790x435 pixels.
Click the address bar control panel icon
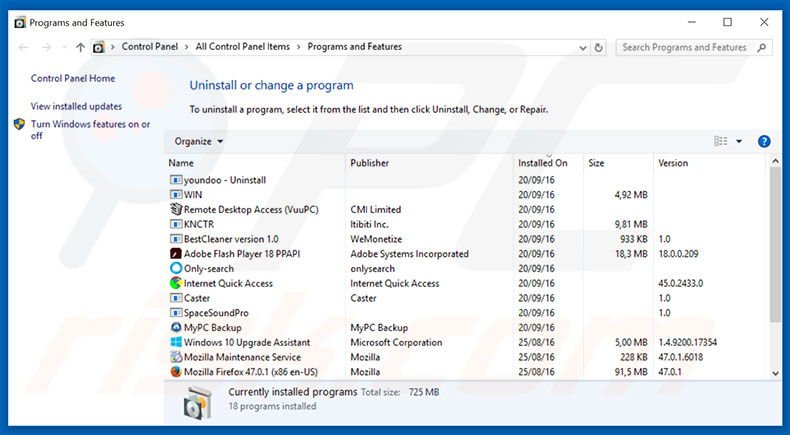(99, 47)
